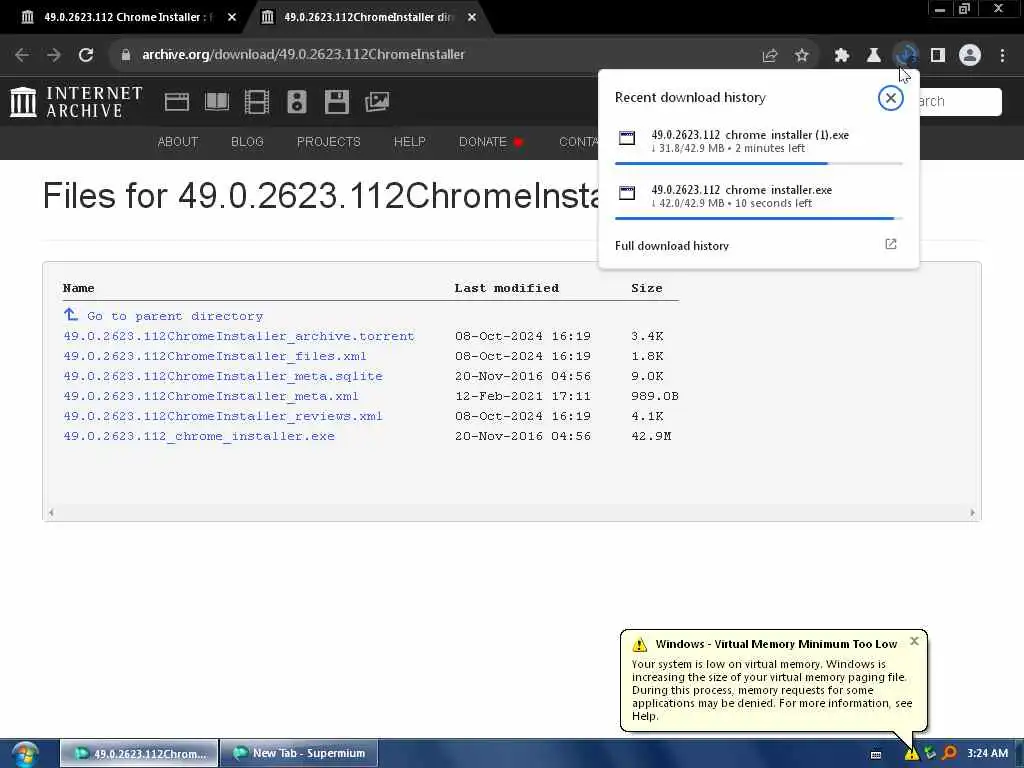1024x768 pixels.
Task: Click the keyboard tray icon
Action: tap(876, 755)
